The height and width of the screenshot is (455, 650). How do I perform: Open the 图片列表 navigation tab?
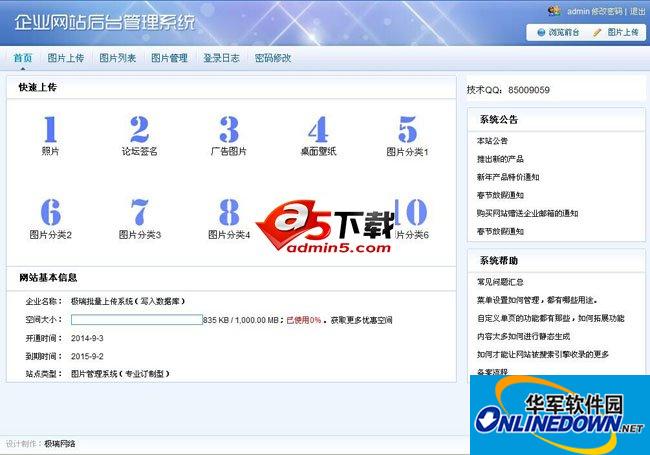pos(117,58)
